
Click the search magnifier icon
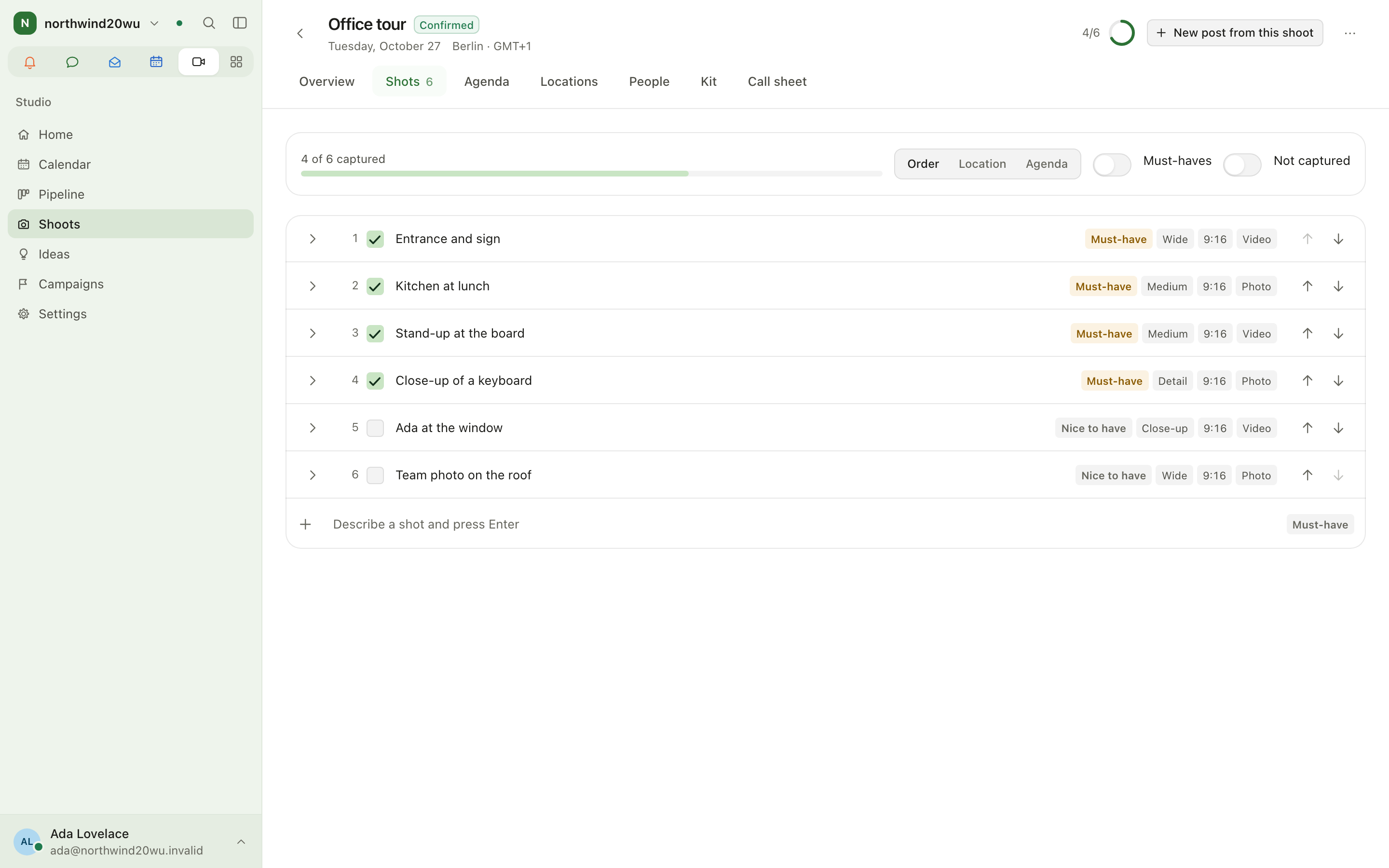point(209,23)
